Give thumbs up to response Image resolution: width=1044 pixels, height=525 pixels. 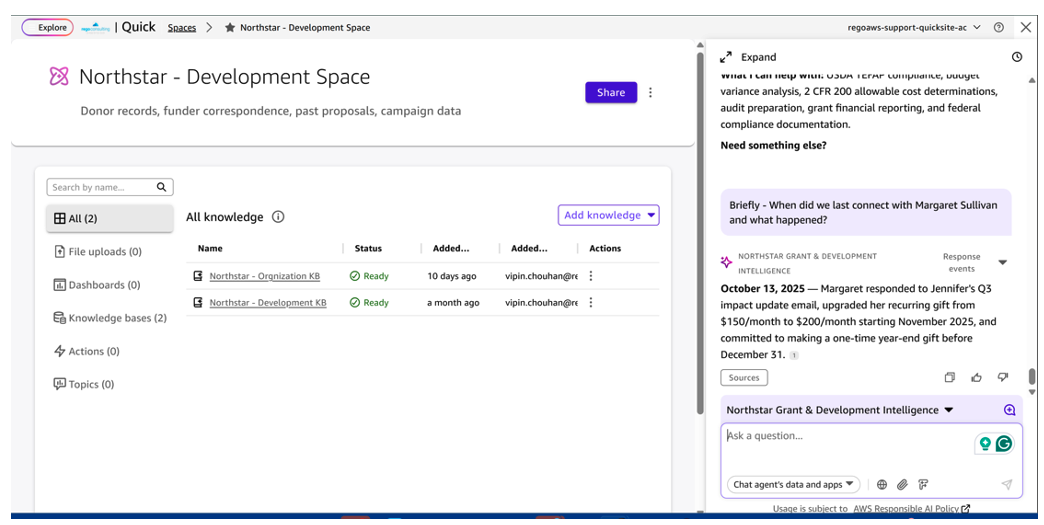click(x=977, y=377)
